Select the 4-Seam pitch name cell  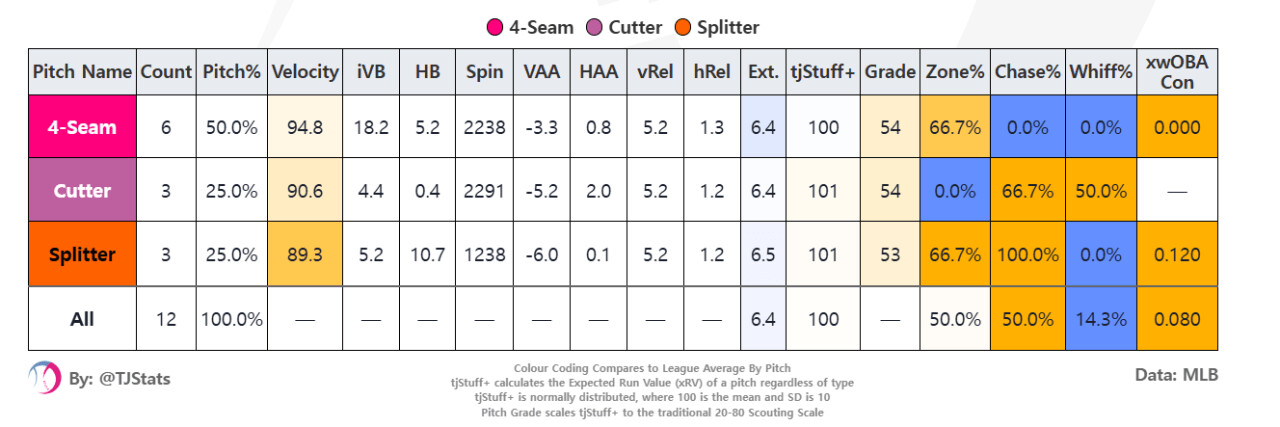82,127
